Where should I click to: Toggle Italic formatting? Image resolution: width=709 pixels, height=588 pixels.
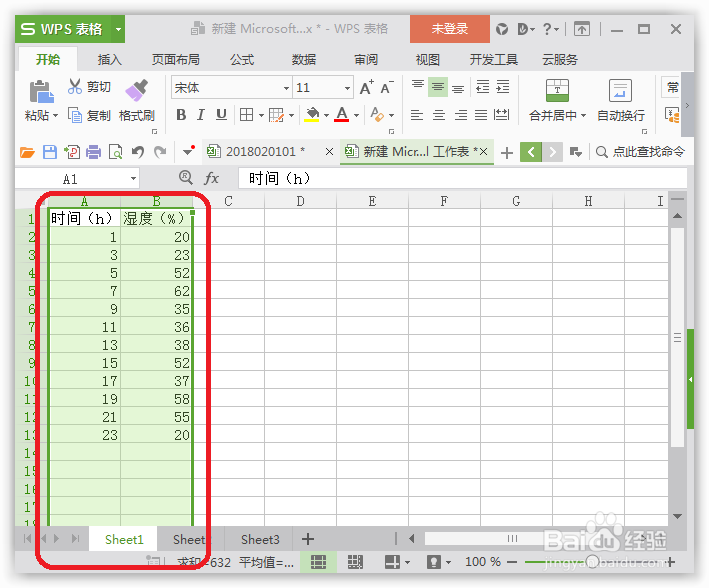(x=201, y=115)
